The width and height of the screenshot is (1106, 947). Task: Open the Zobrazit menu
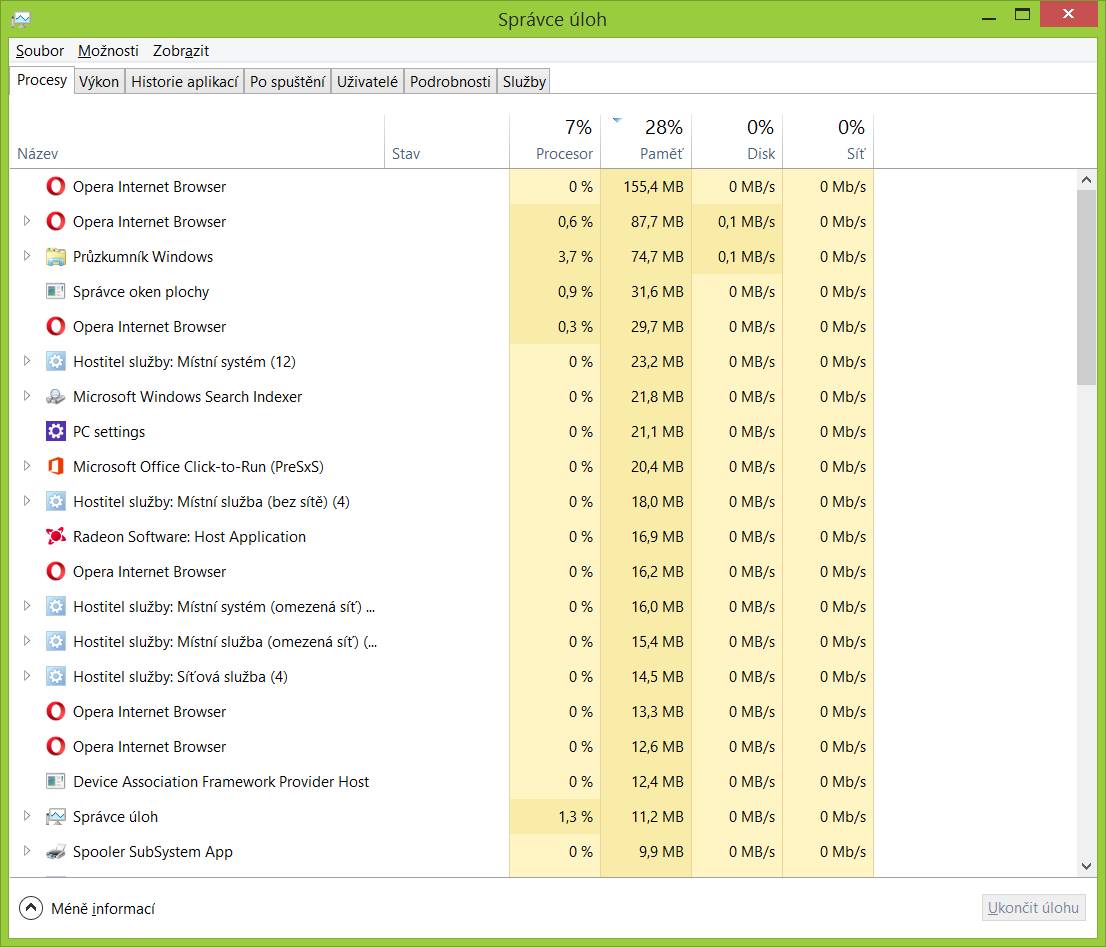(181, 51)
